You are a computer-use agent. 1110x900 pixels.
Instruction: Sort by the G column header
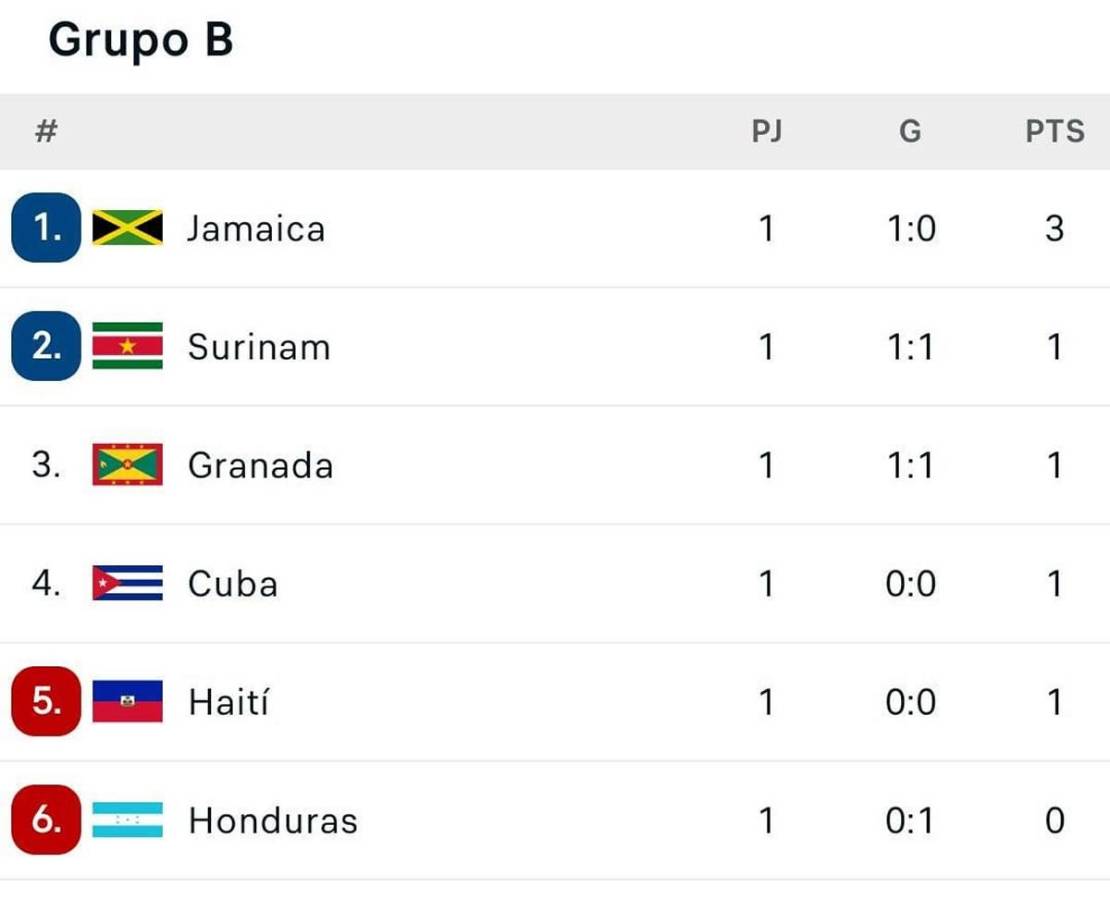[910, 131]
